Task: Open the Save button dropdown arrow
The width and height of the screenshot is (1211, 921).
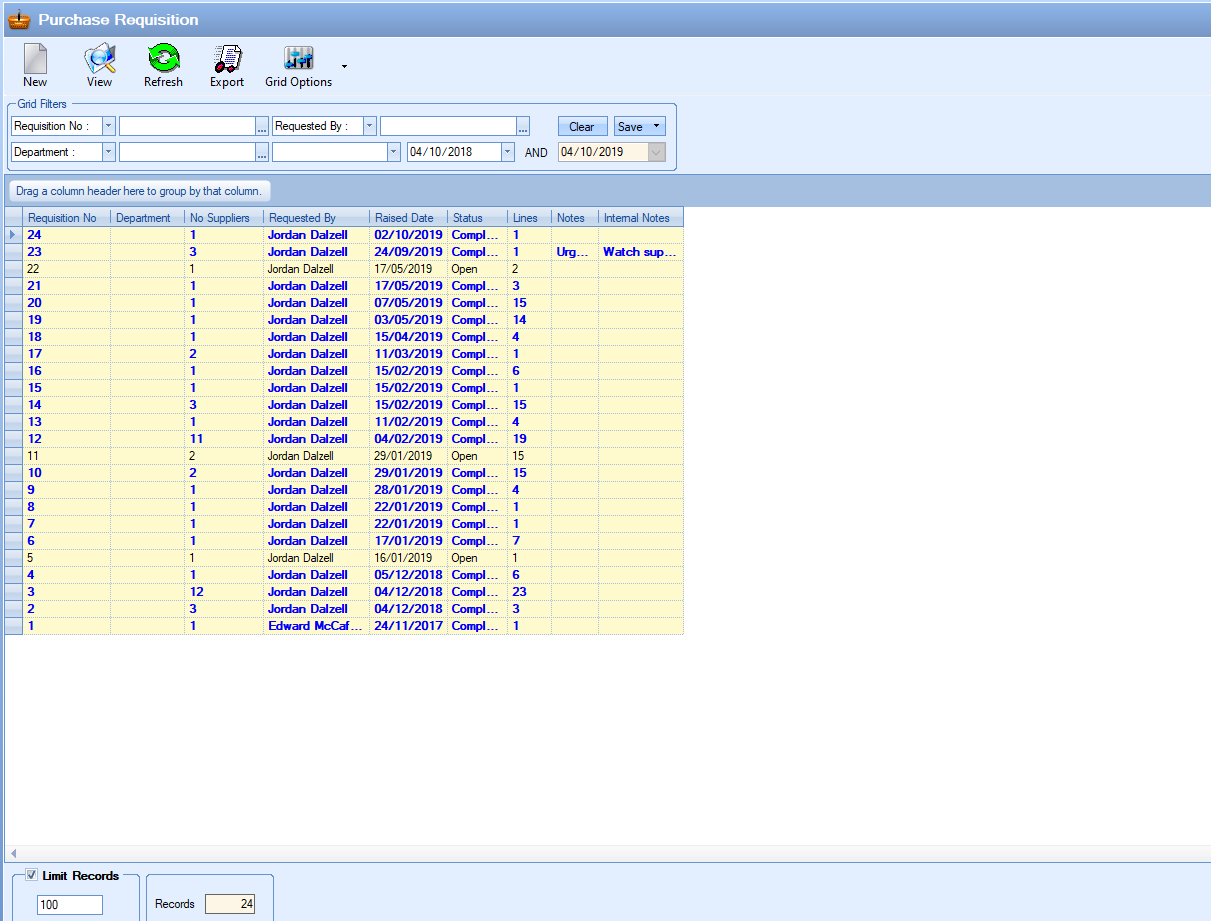Action: [x=656, y=127]
